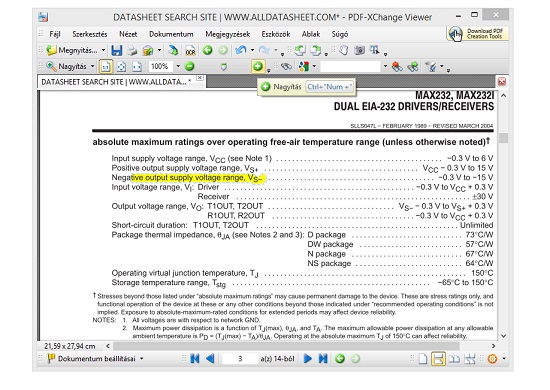Click the Download PDF Creation Tools button
550x390 pixels.
click(x=477, y=34)
